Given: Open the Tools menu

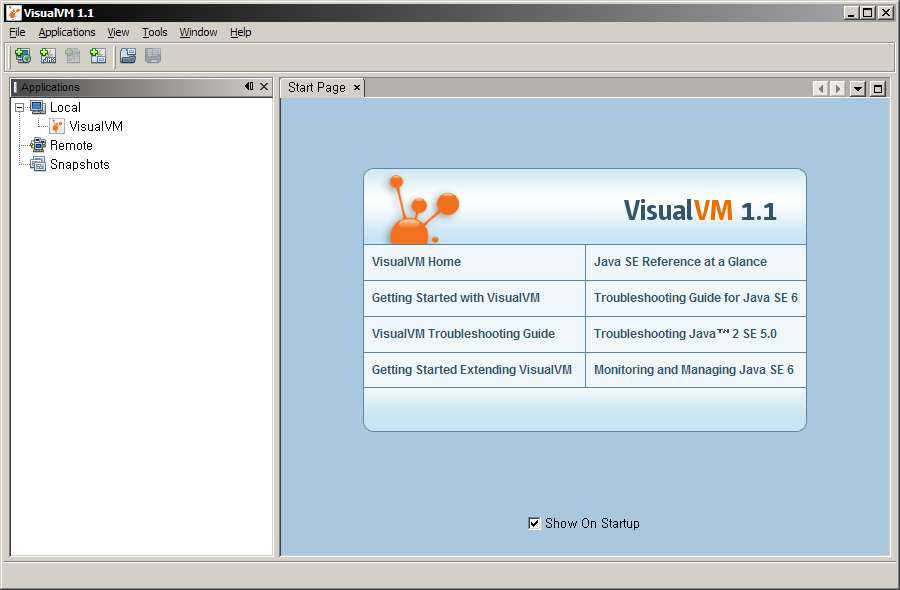Looking at the screenshot, I should pos(155,32).
